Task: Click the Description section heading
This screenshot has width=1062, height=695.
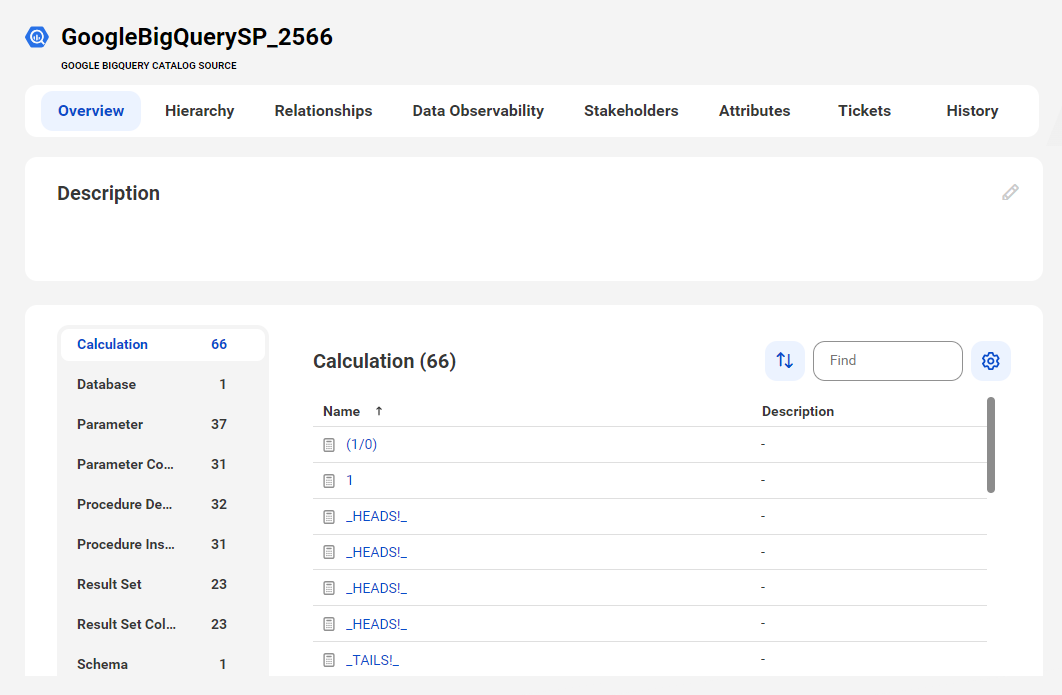Action: pyautogui.click(x=108, y=193)
